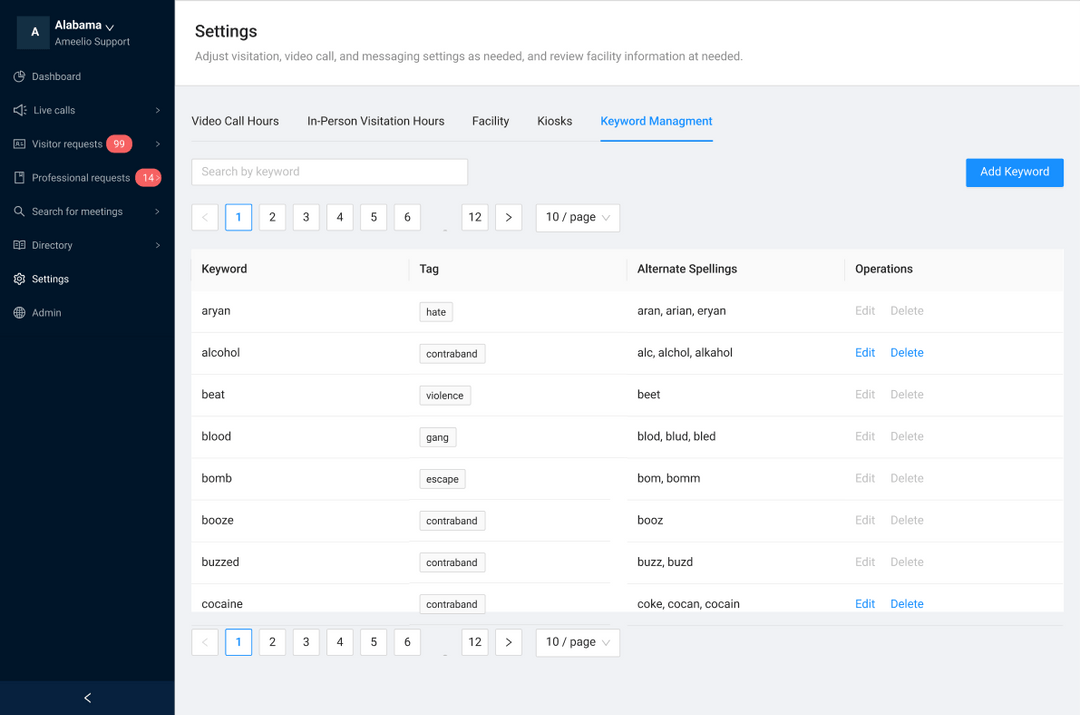Image resolution: width=1080 pixels, height=715 pixels.
Task: Go to page 12 in top pagination
Action: tap(475, 218)
